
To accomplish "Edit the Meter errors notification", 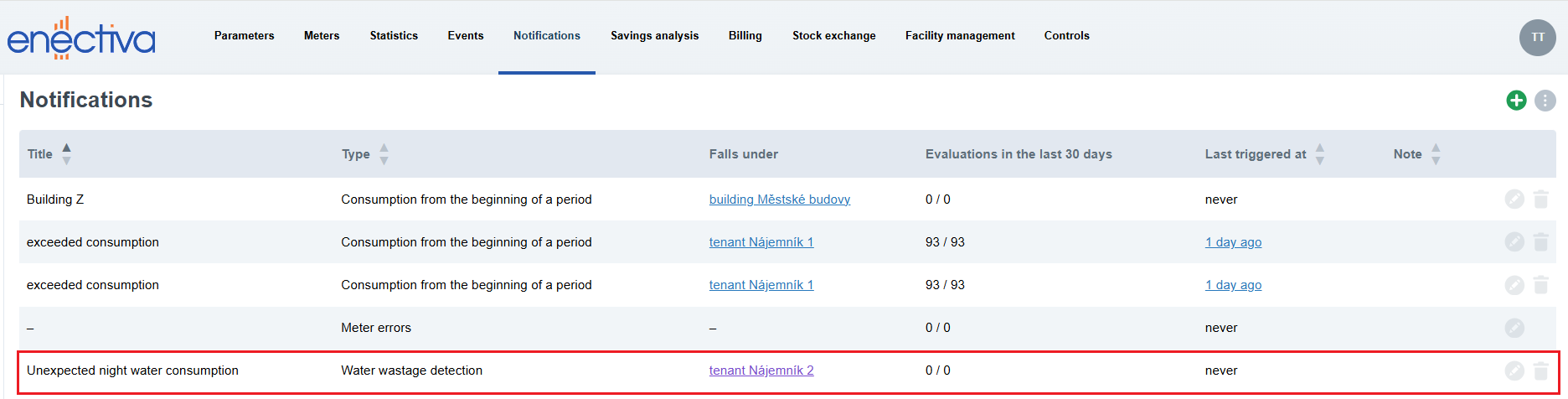I will 1514,328.
